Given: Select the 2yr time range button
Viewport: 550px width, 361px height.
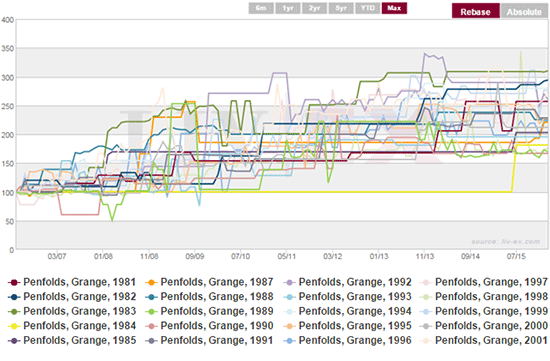Looking at the screenshot, I should 315,8.
